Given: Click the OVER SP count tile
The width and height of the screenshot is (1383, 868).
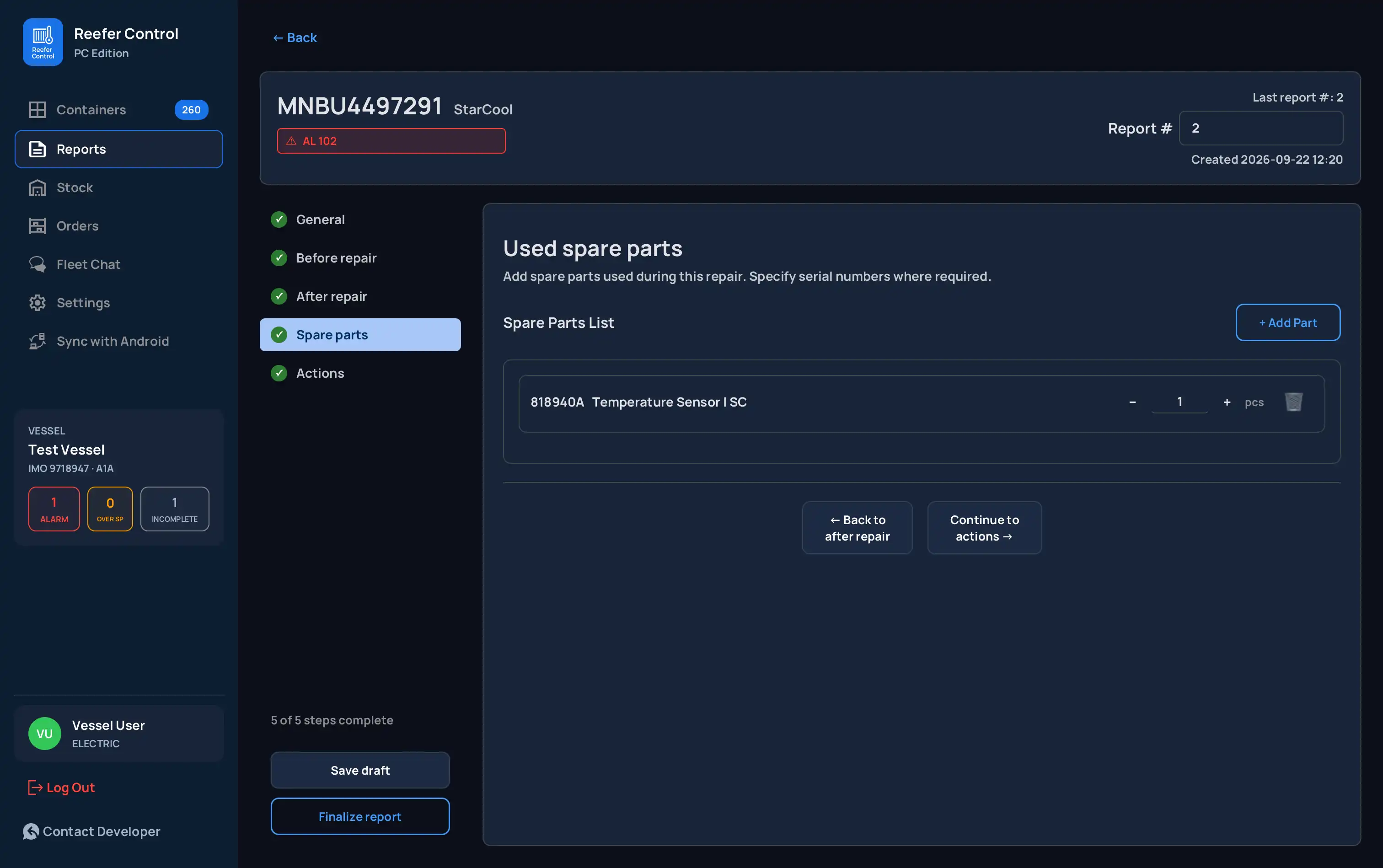Looking at the screenshot, I should coord(110,509).
